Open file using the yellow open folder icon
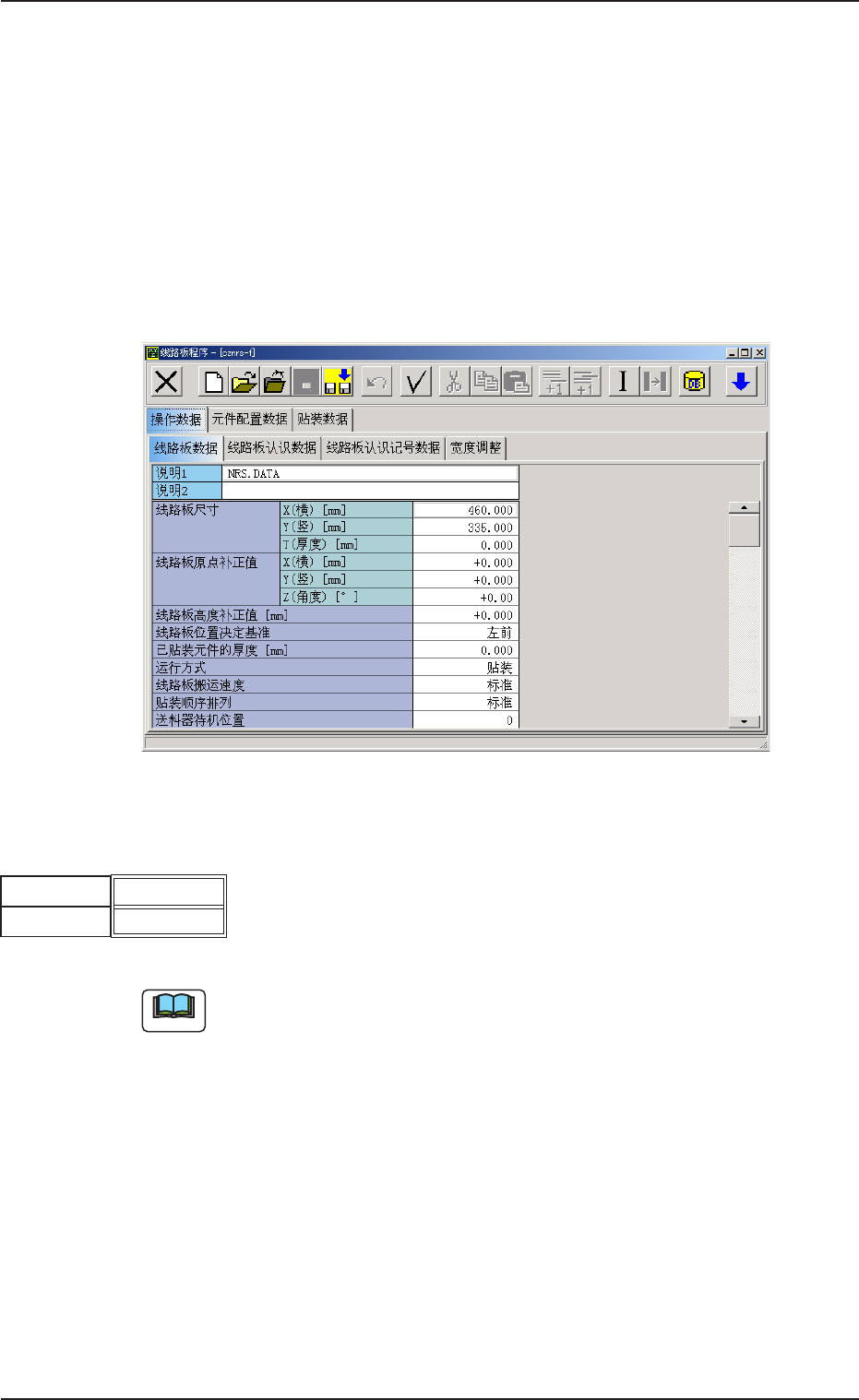The width and height of the screenshot is (859, 1400). 245,382
